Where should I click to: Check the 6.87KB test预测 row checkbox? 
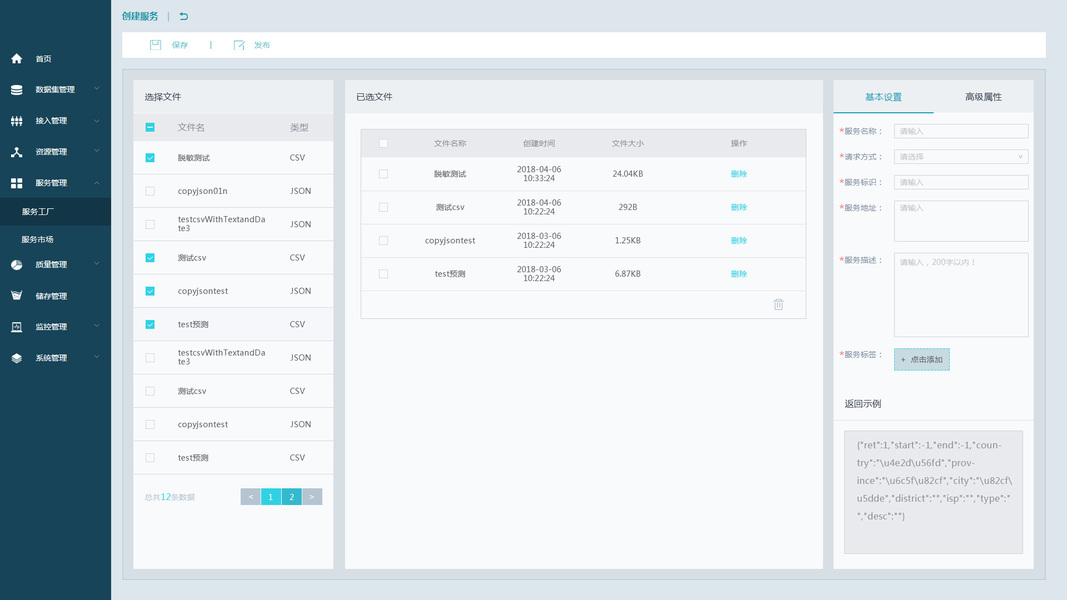383,274
